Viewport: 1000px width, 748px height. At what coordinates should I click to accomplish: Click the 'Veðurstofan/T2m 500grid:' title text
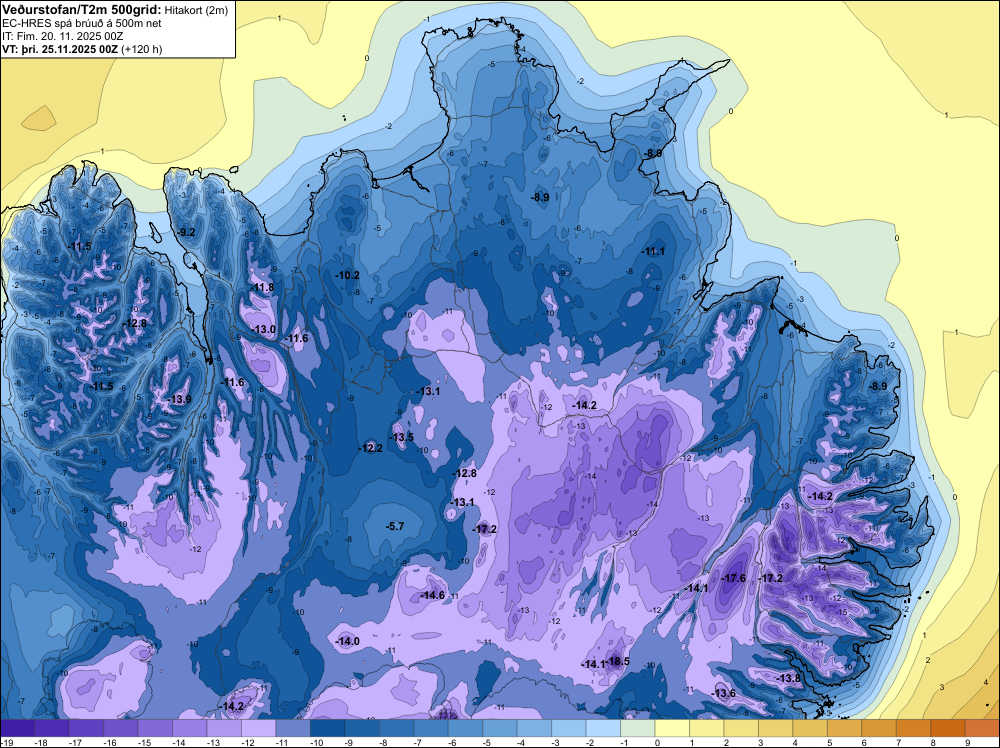pos(82,9)
